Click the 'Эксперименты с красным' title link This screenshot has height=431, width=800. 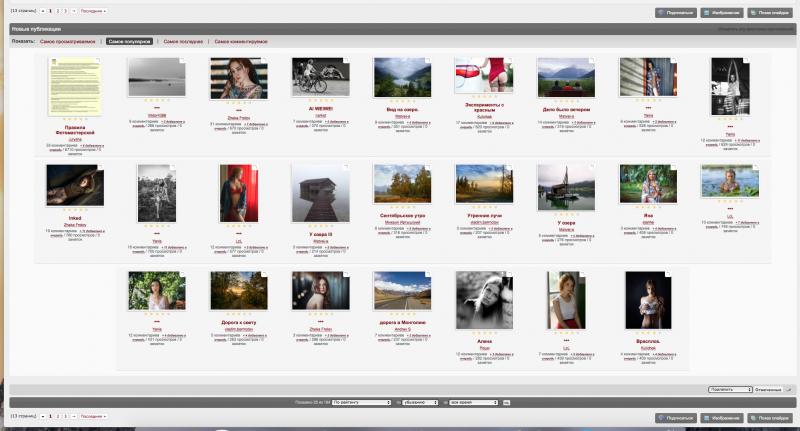(x=484, y=107)
